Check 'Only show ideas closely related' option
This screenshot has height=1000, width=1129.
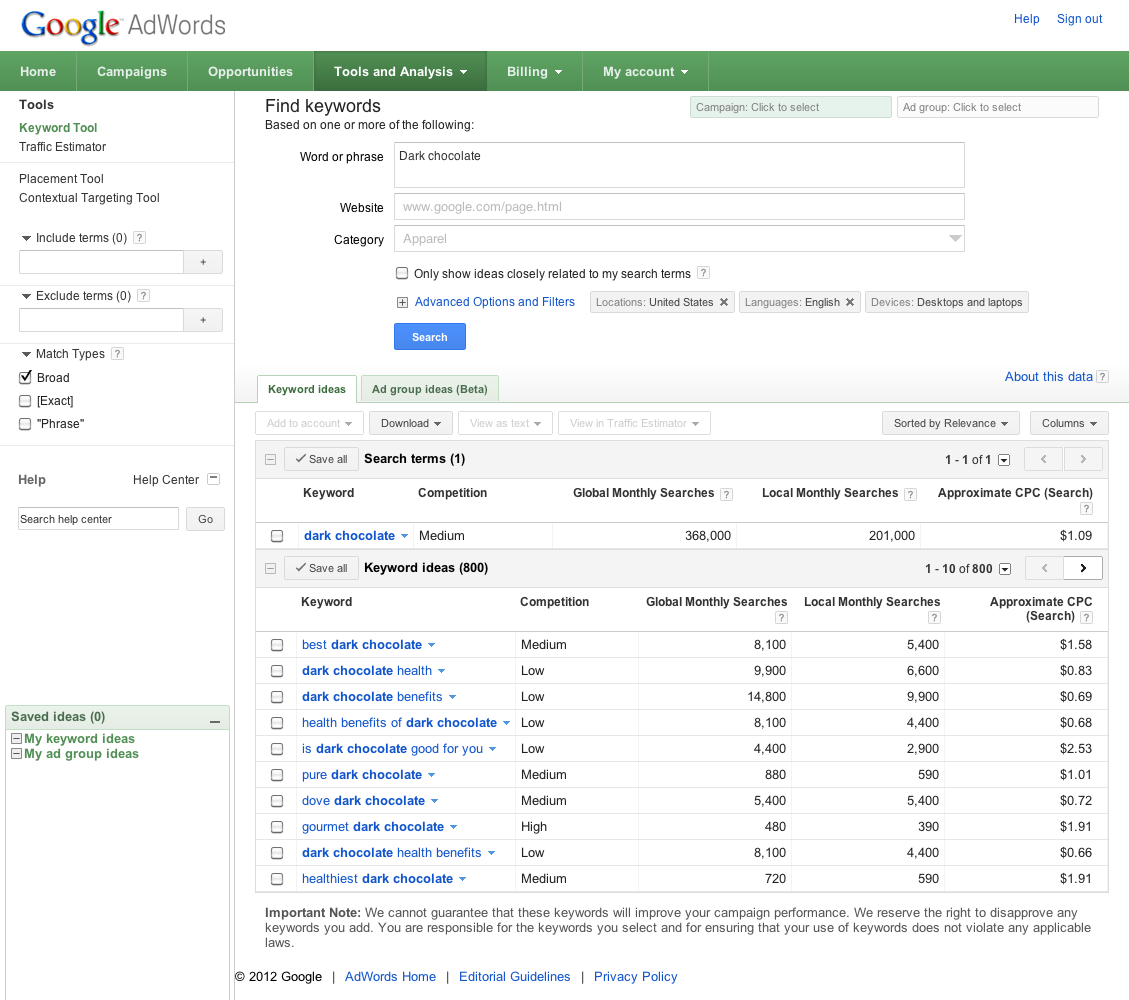402,273
